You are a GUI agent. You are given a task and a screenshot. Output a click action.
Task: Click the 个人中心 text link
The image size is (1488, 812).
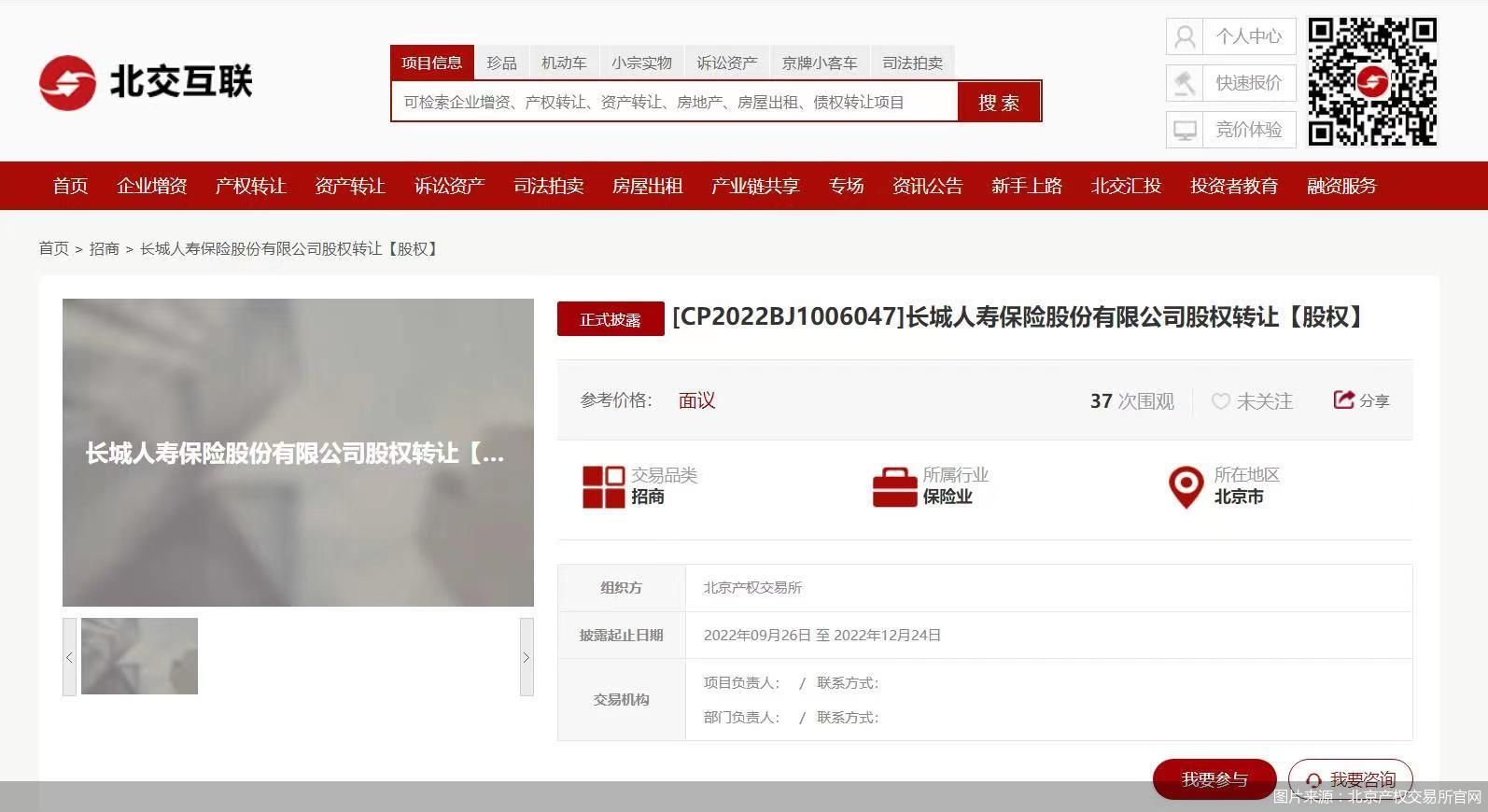1249,36
